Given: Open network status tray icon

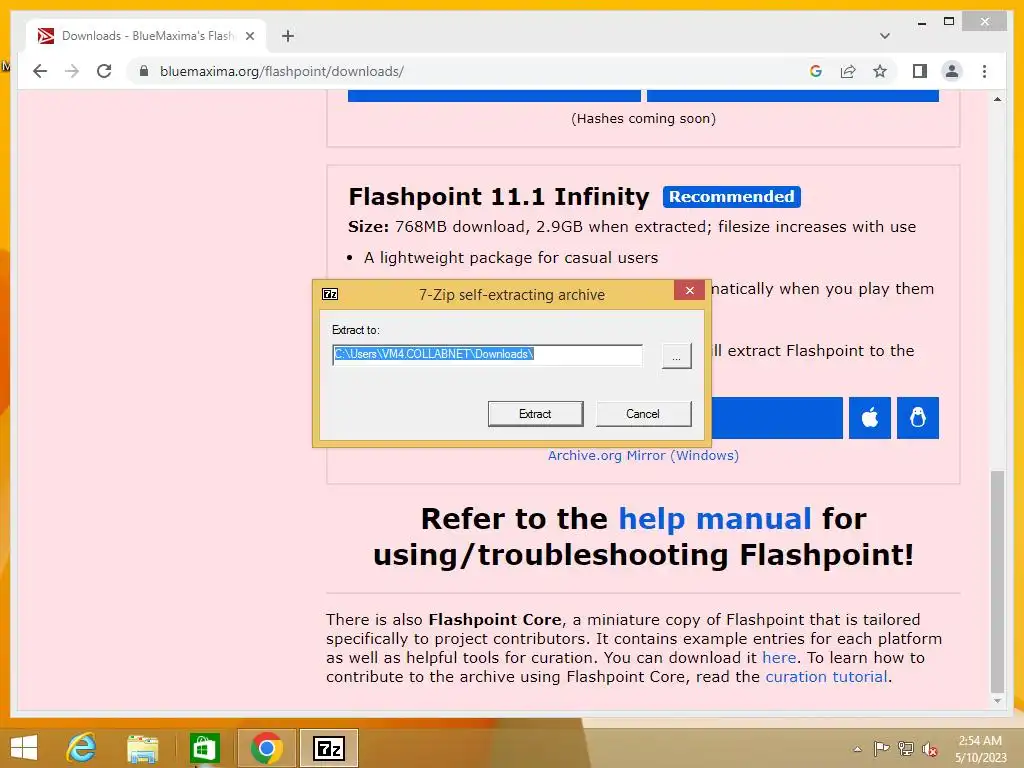Looking at the screenshot, I should [906, 748].
